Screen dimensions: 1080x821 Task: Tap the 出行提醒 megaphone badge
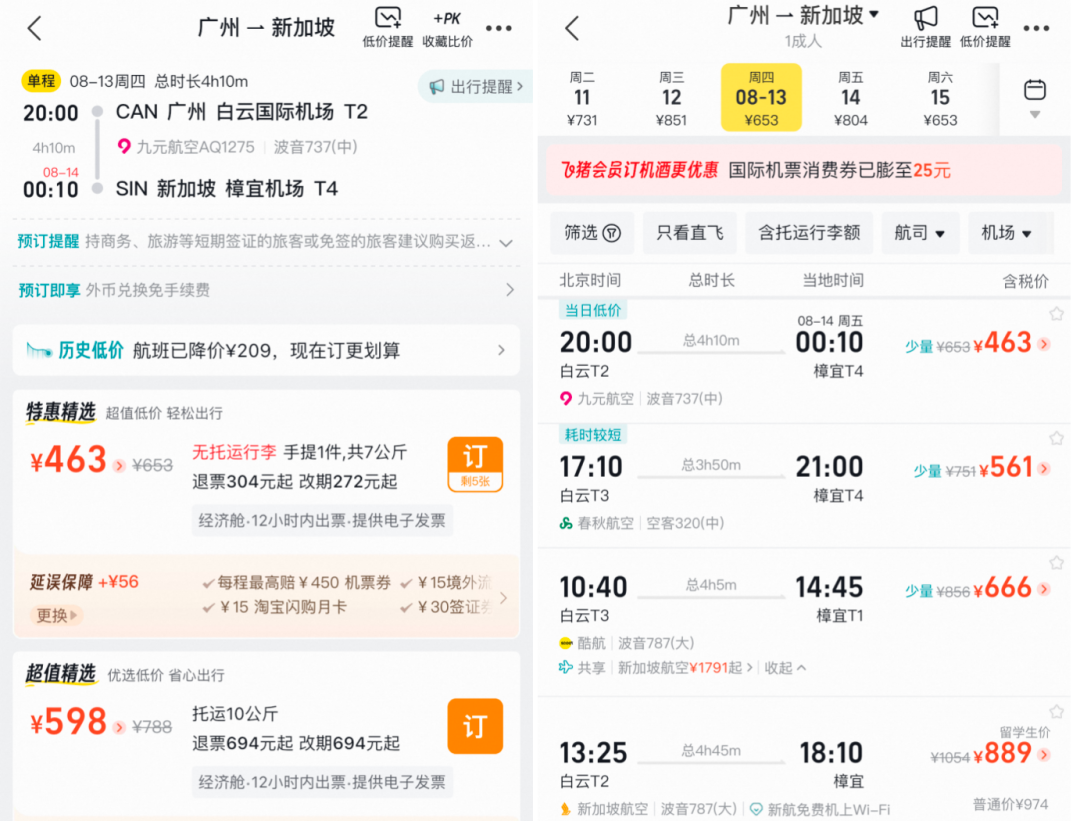(x=477, y=87)
